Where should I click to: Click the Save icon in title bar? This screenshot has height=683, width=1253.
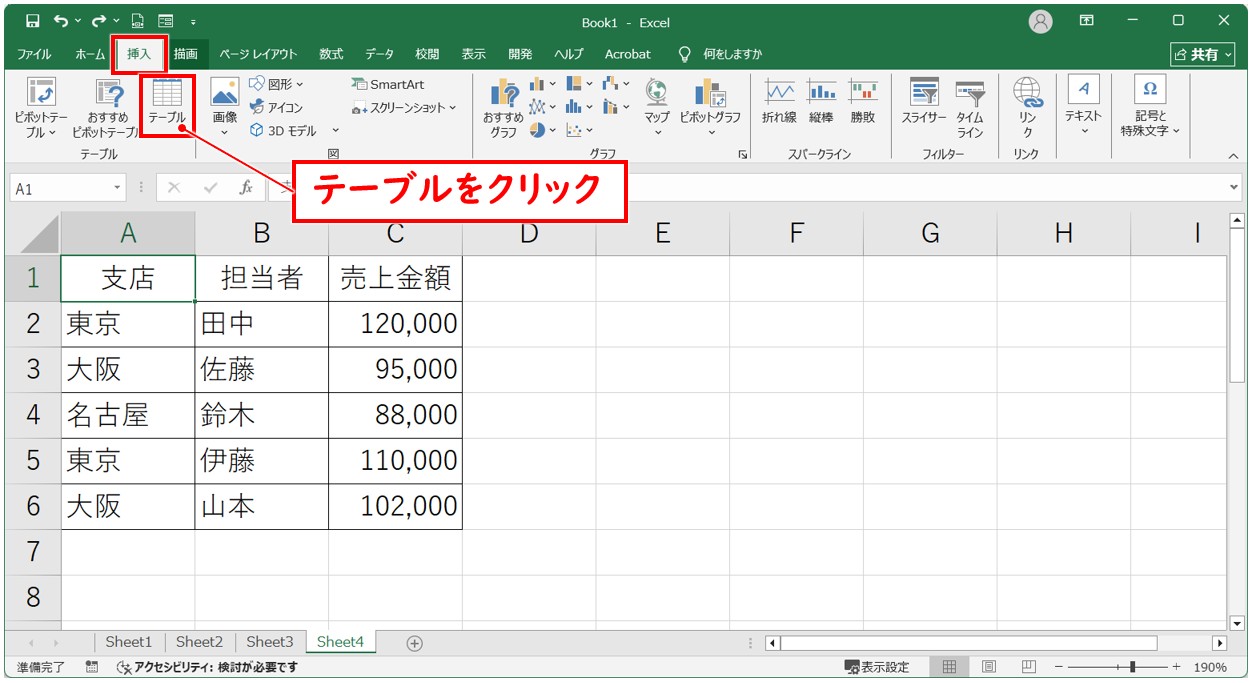coord(33,21)
